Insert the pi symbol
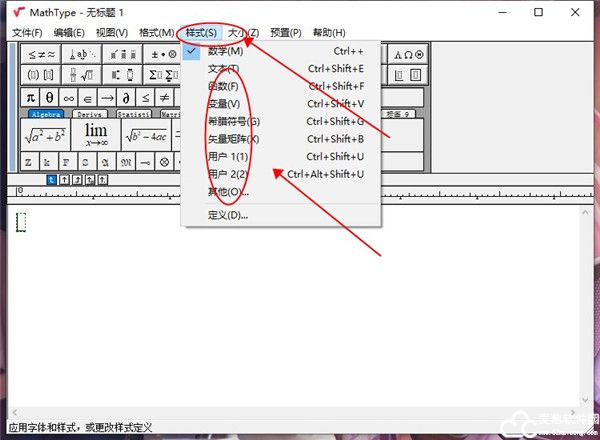The image size is (600, 440). [31, 97]
